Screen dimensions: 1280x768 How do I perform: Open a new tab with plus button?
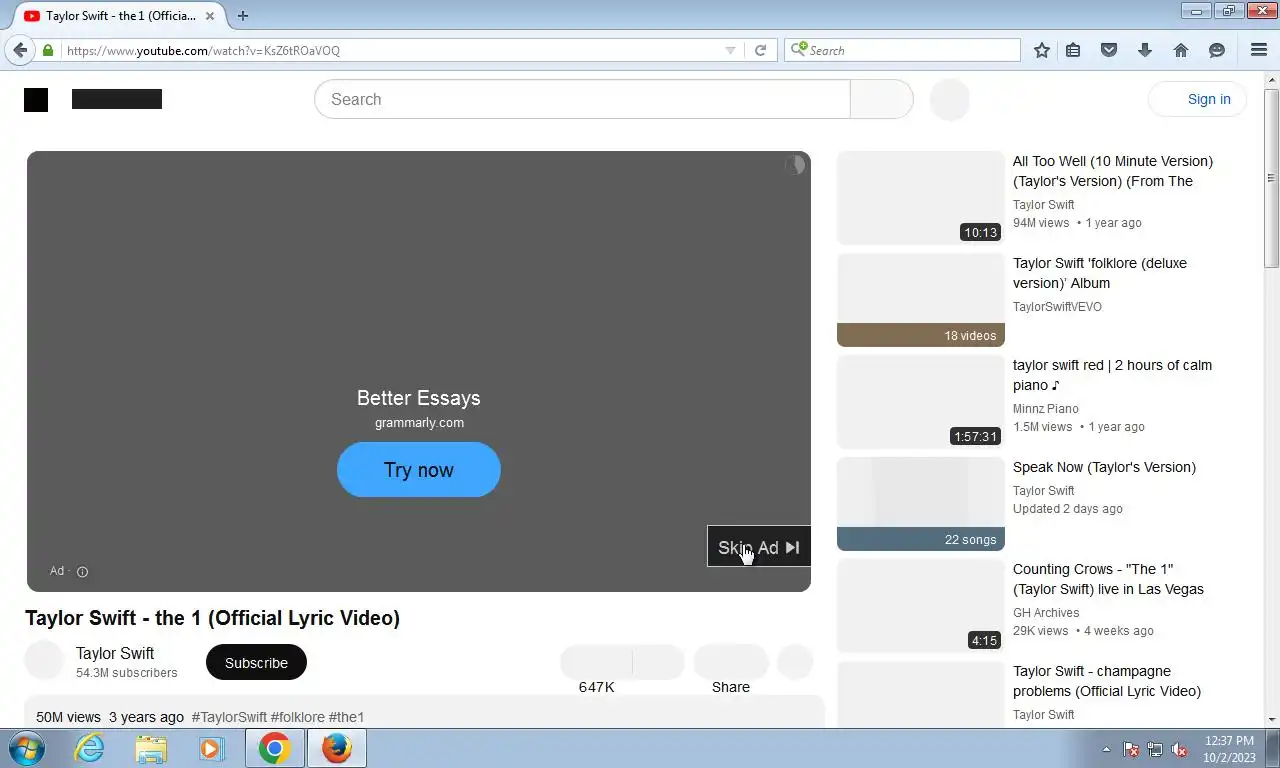[242, 15]
